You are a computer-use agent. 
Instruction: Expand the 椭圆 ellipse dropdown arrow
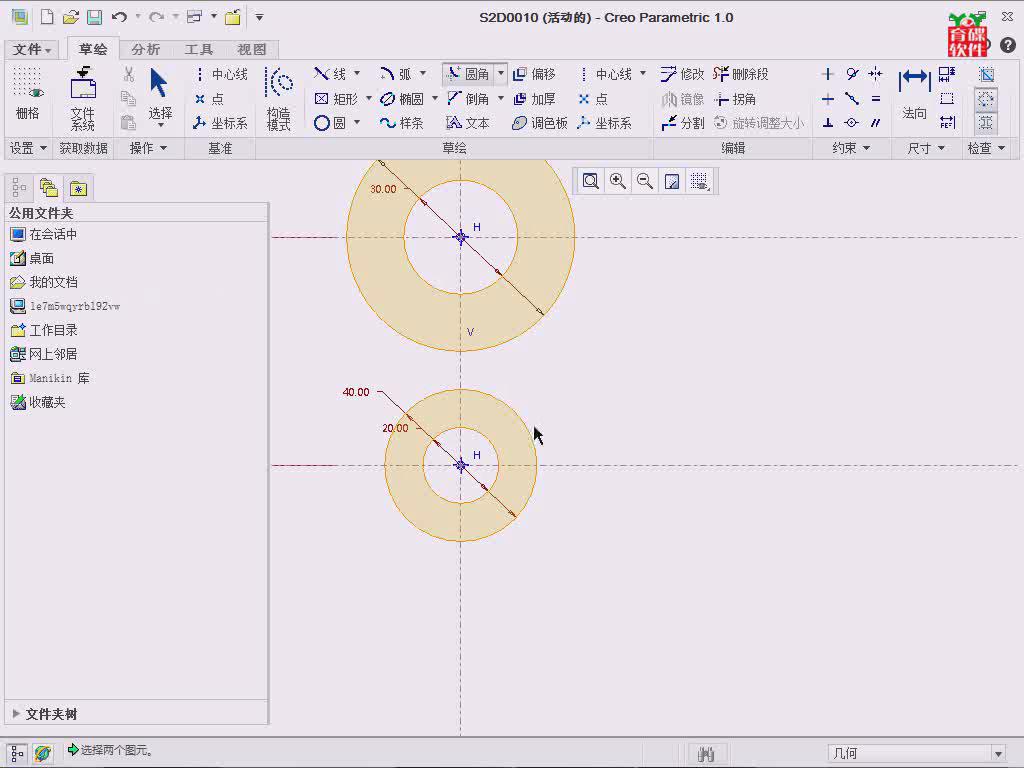435,98
